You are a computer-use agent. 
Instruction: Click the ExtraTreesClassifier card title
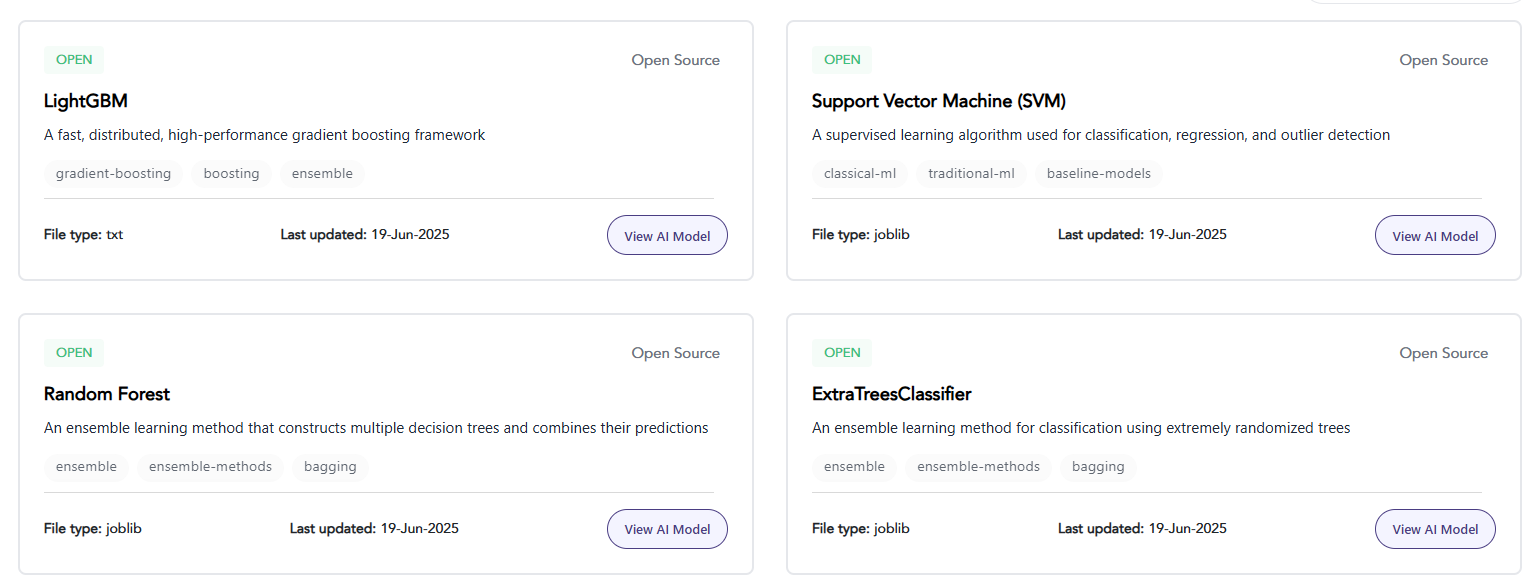click(891, 394)
